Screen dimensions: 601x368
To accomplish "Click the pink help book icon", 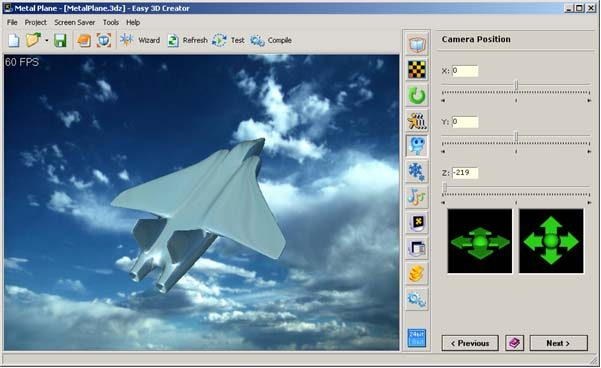I will click(x=514, y=343).
